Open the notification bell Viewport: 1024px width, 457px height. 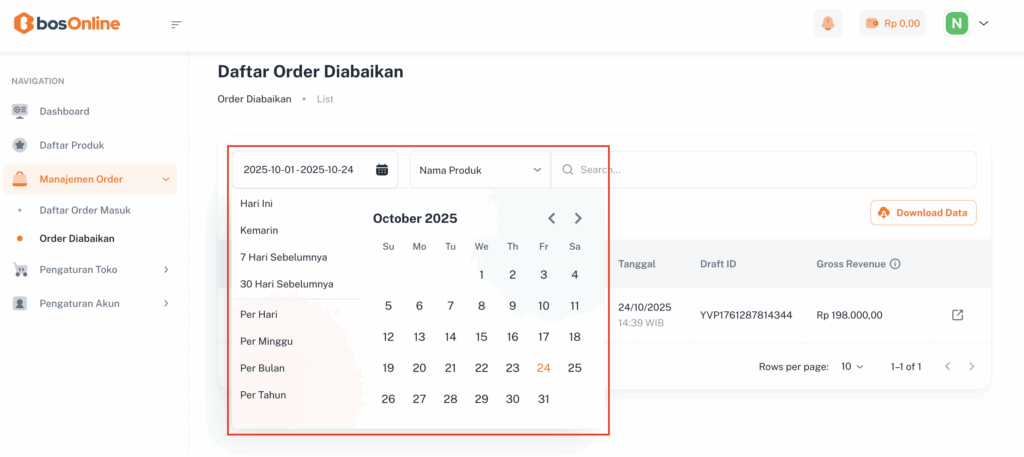click(x=828, y=23)
